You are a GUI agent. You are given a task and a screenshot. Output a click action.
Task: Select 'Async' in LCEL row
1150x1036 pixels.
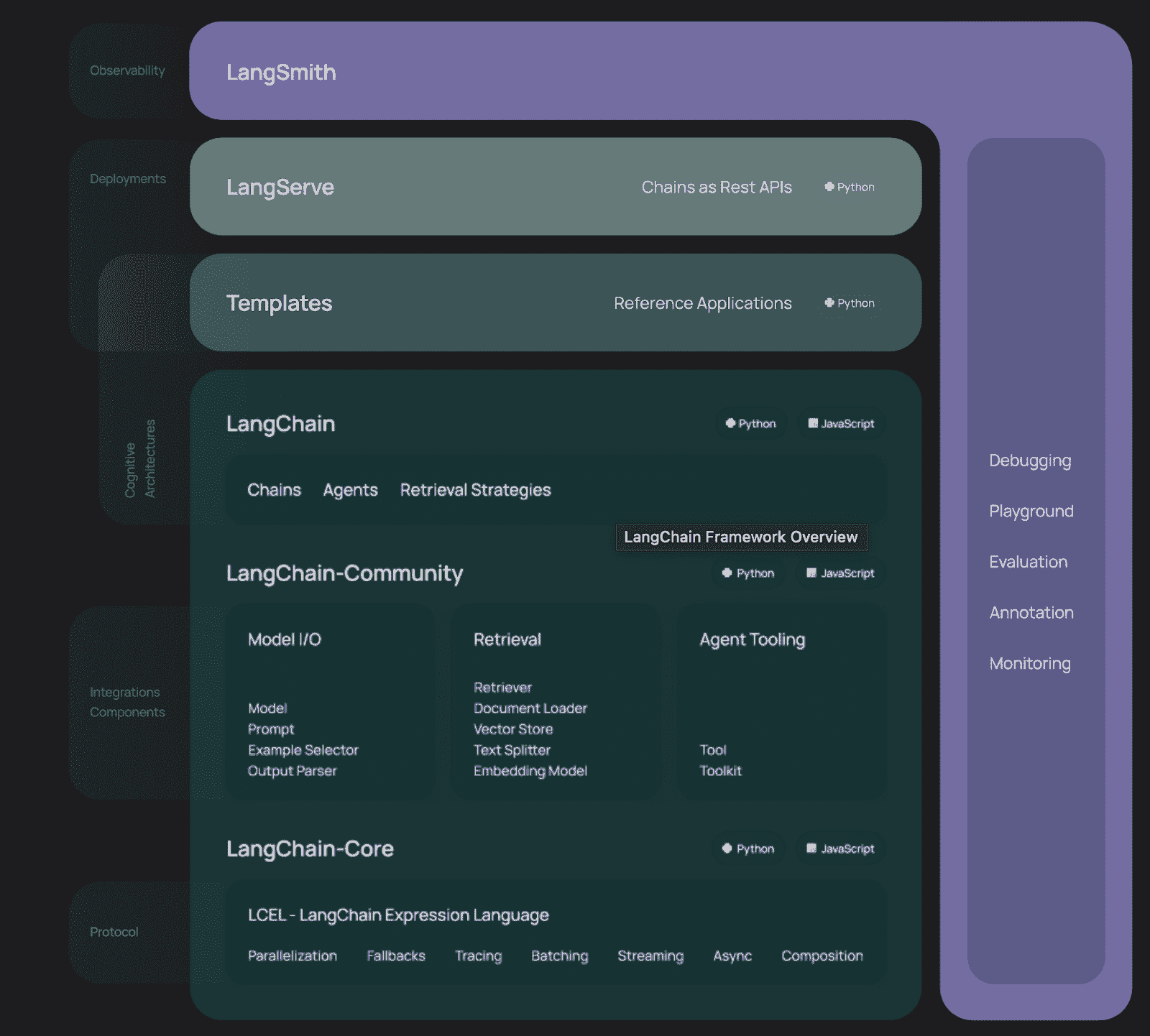[732, 956]
